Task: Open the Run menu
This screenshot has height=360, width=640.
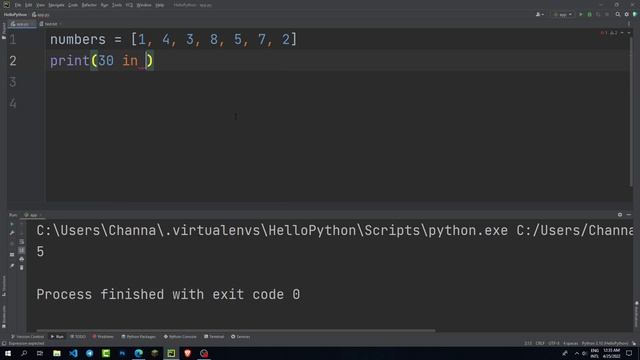Action: pos(104,5)
